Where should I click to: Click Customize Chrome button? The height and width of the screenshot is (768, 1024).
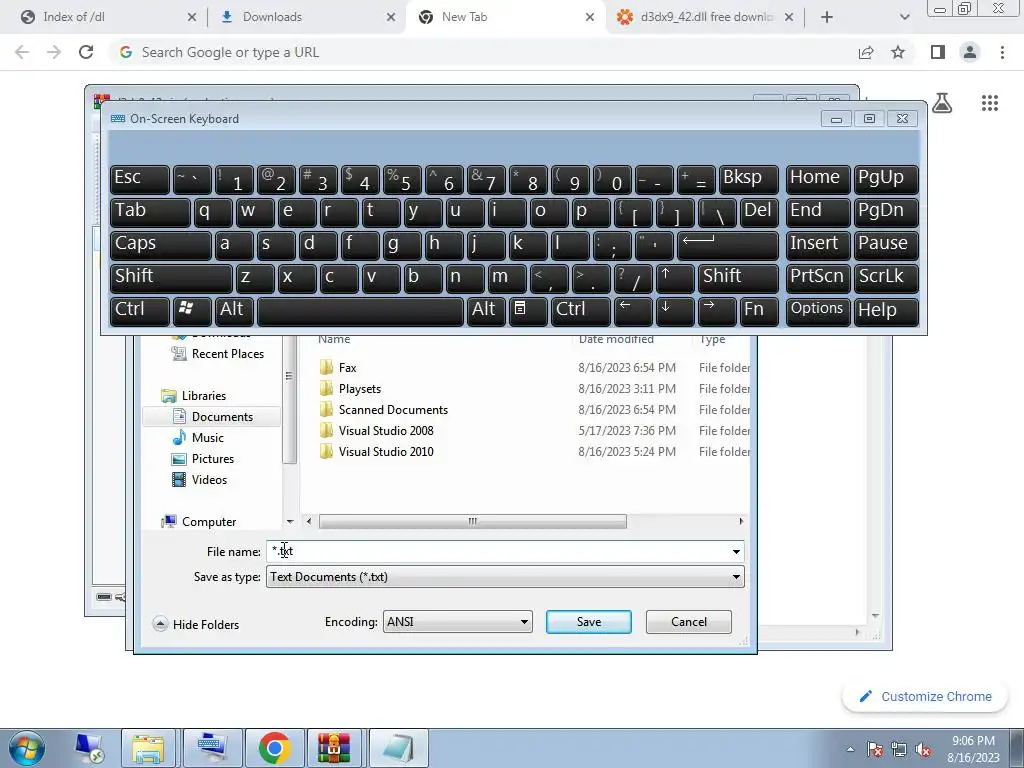pyautogui.click(x=925, y=696)
